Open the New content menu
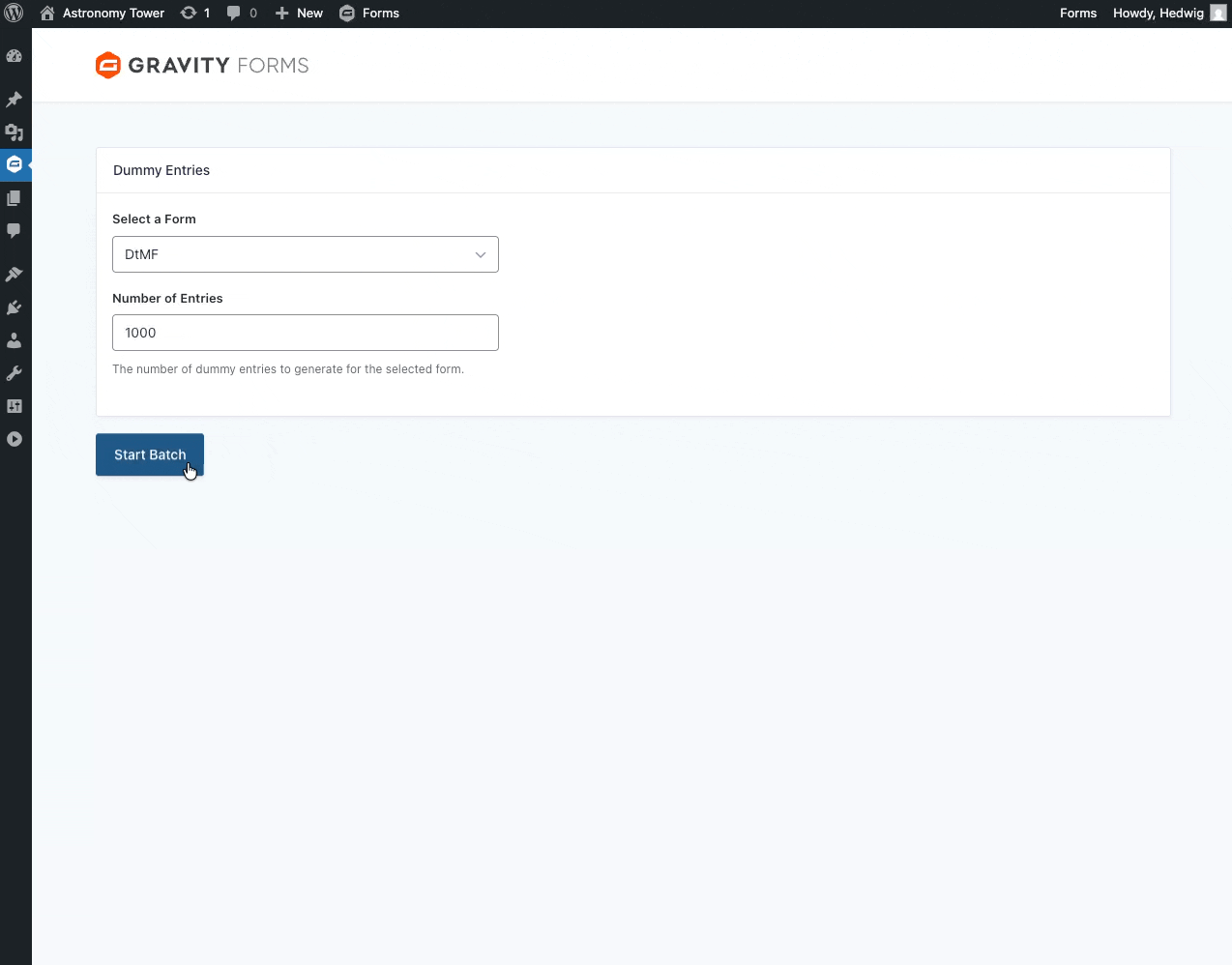 pyautogui.click(x=299, y=14)
